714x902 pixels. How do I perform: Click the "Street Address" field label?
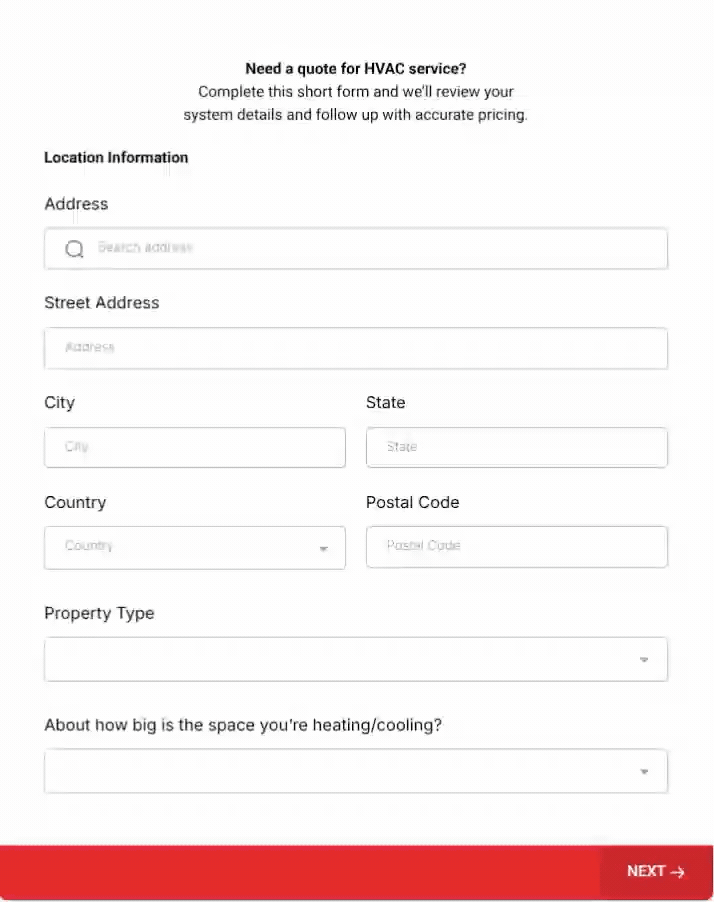click(x=102, y=303)
